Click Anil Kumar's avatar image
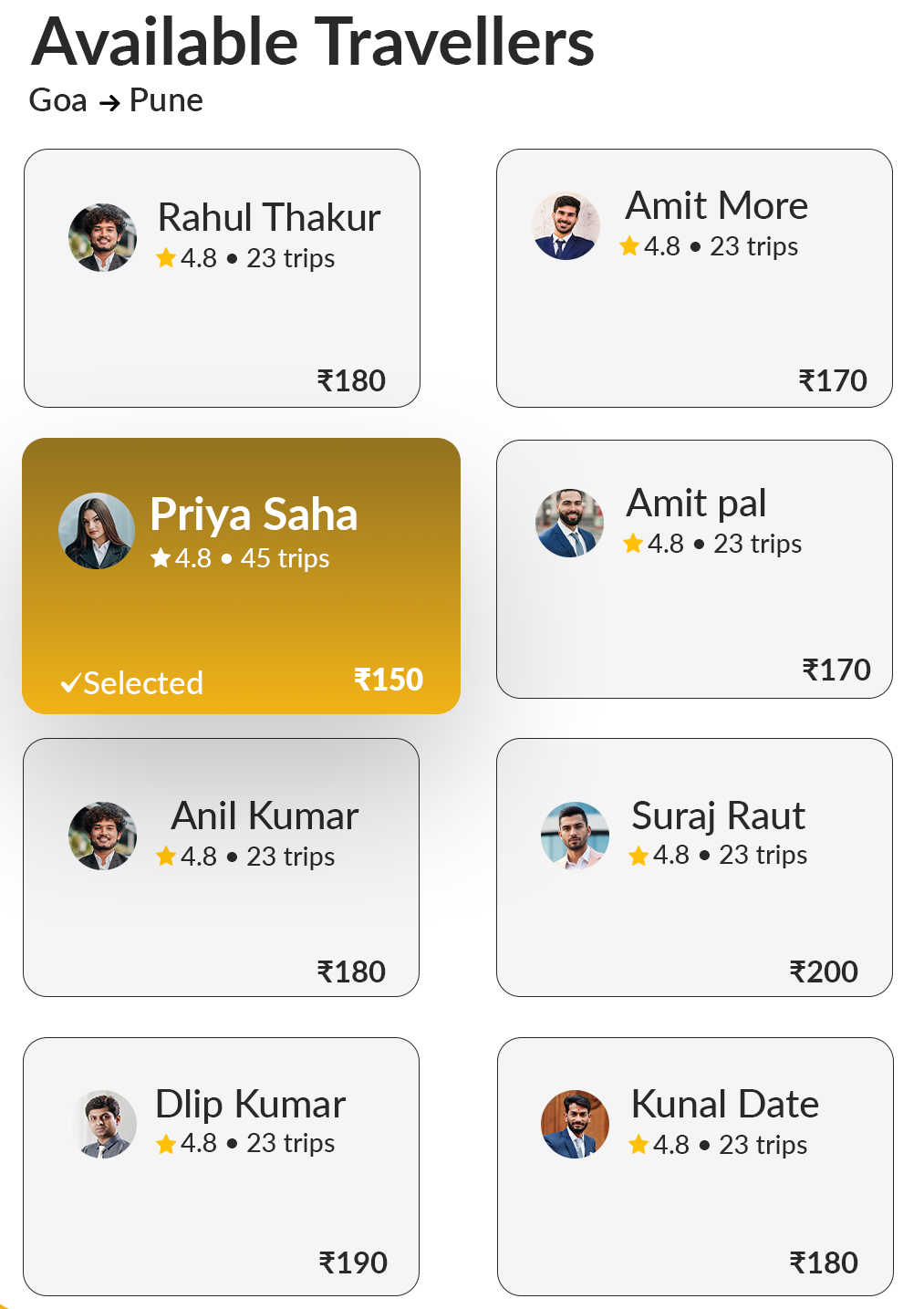Image resolution: width=924 pixels, height=1309 pixels. coord(102,836)
